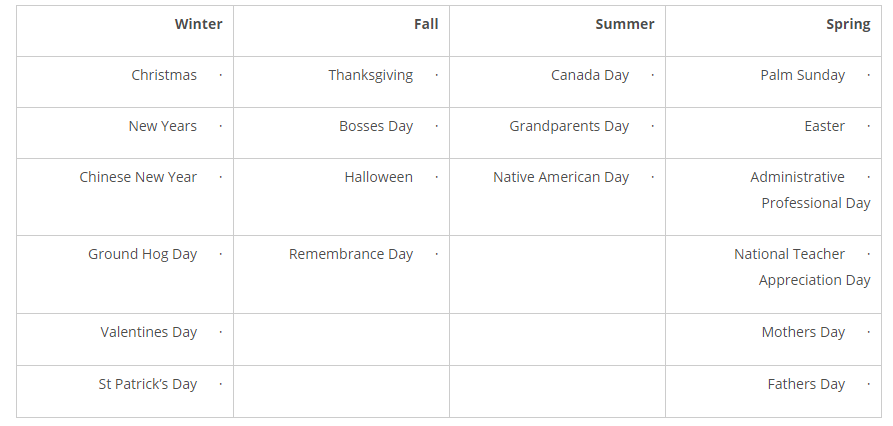
Task: Click the Chinese New Year text
Action: tap(138, 177)
